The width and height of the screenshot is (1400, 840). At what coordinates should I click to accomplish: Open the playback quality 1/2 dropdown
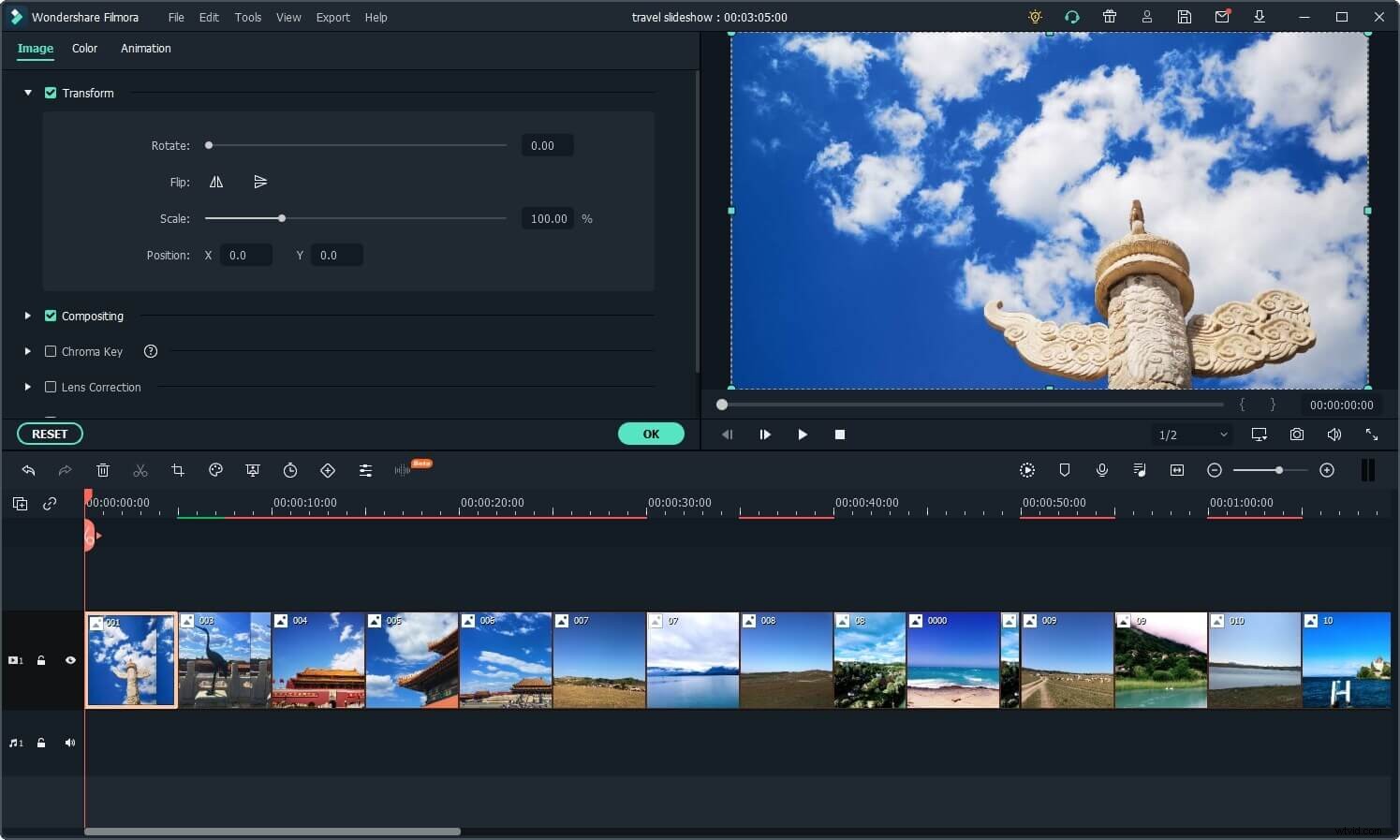coord(1191,435)
